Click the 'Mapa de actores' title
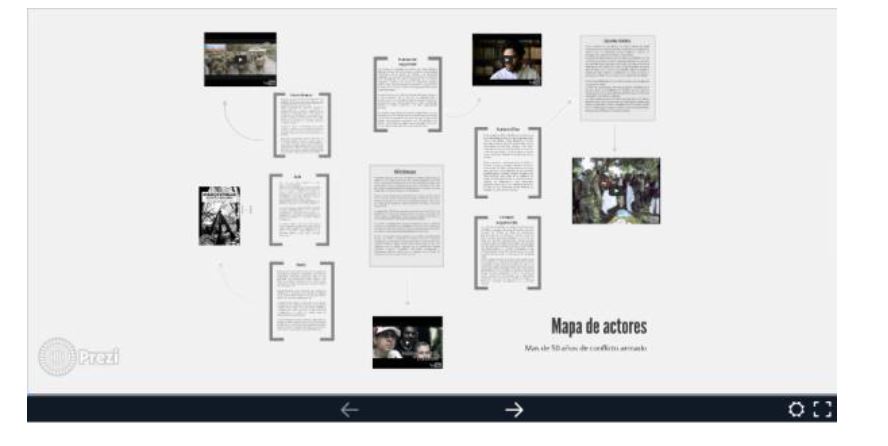888x446 pixels. [598, 326]
